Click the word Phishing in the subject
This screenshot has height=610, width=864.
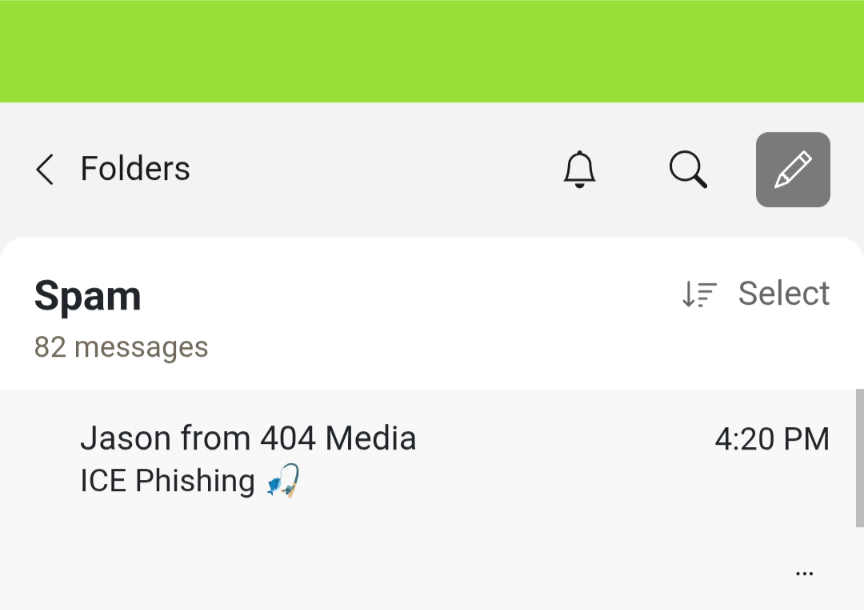click(x=195, y=481)
